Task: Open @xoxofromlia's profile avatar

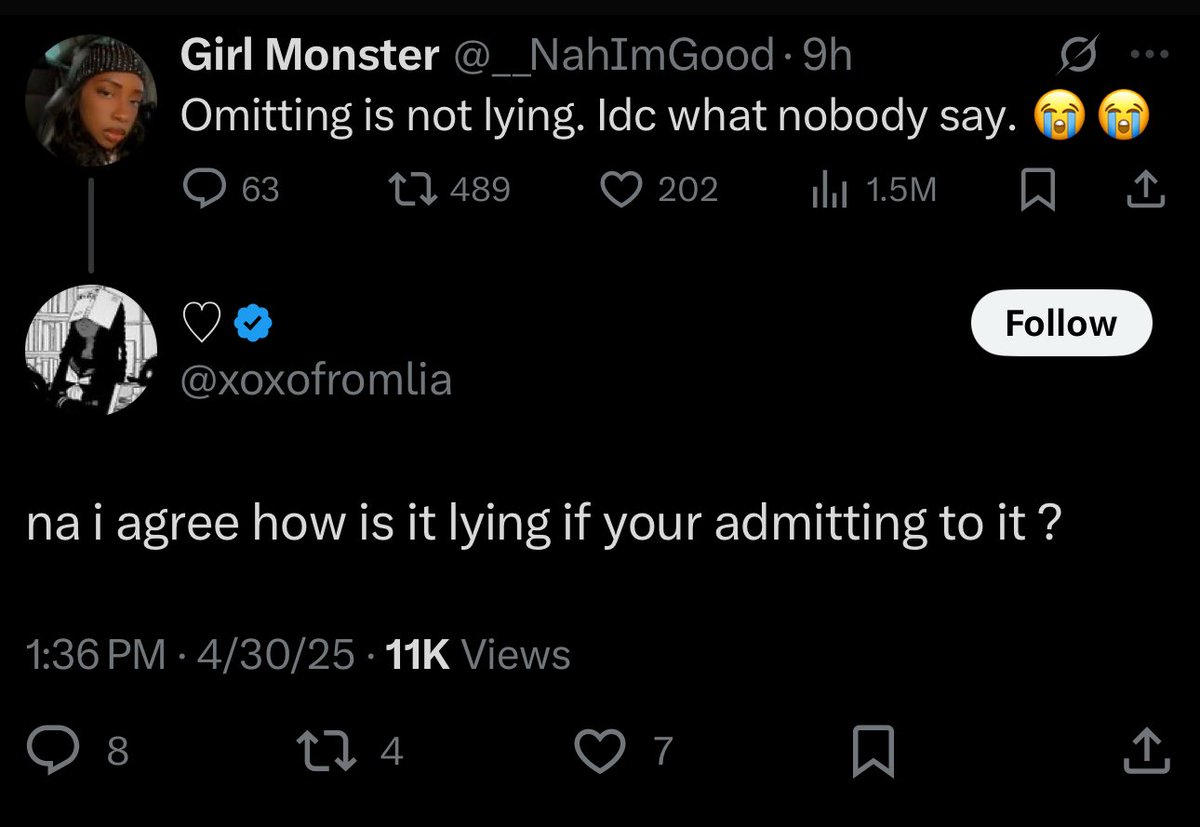Action: pyautogui.click(x=91, y=349)
